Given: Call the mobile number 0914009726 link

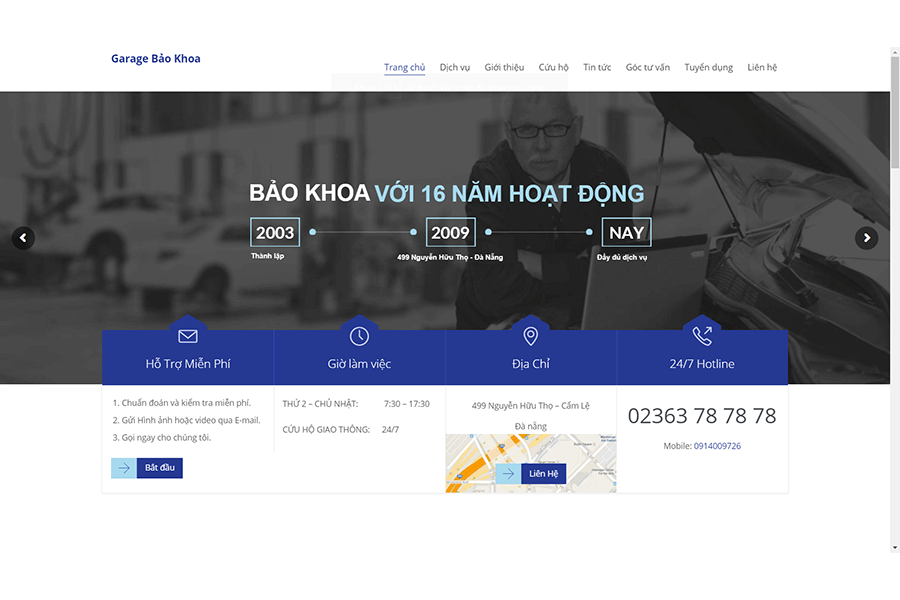Looking at the screenshot, I should pyautogui.click(x=717, y=446).
